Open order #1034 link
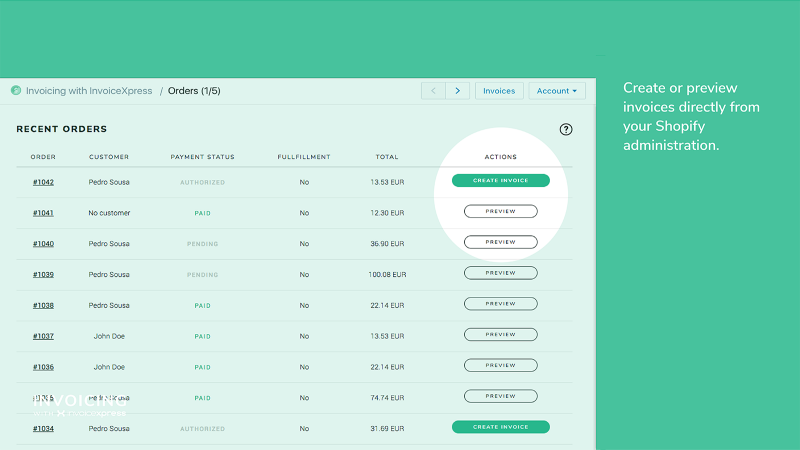The height and width of the screenshot is (450, 800). tap(43, 429)
